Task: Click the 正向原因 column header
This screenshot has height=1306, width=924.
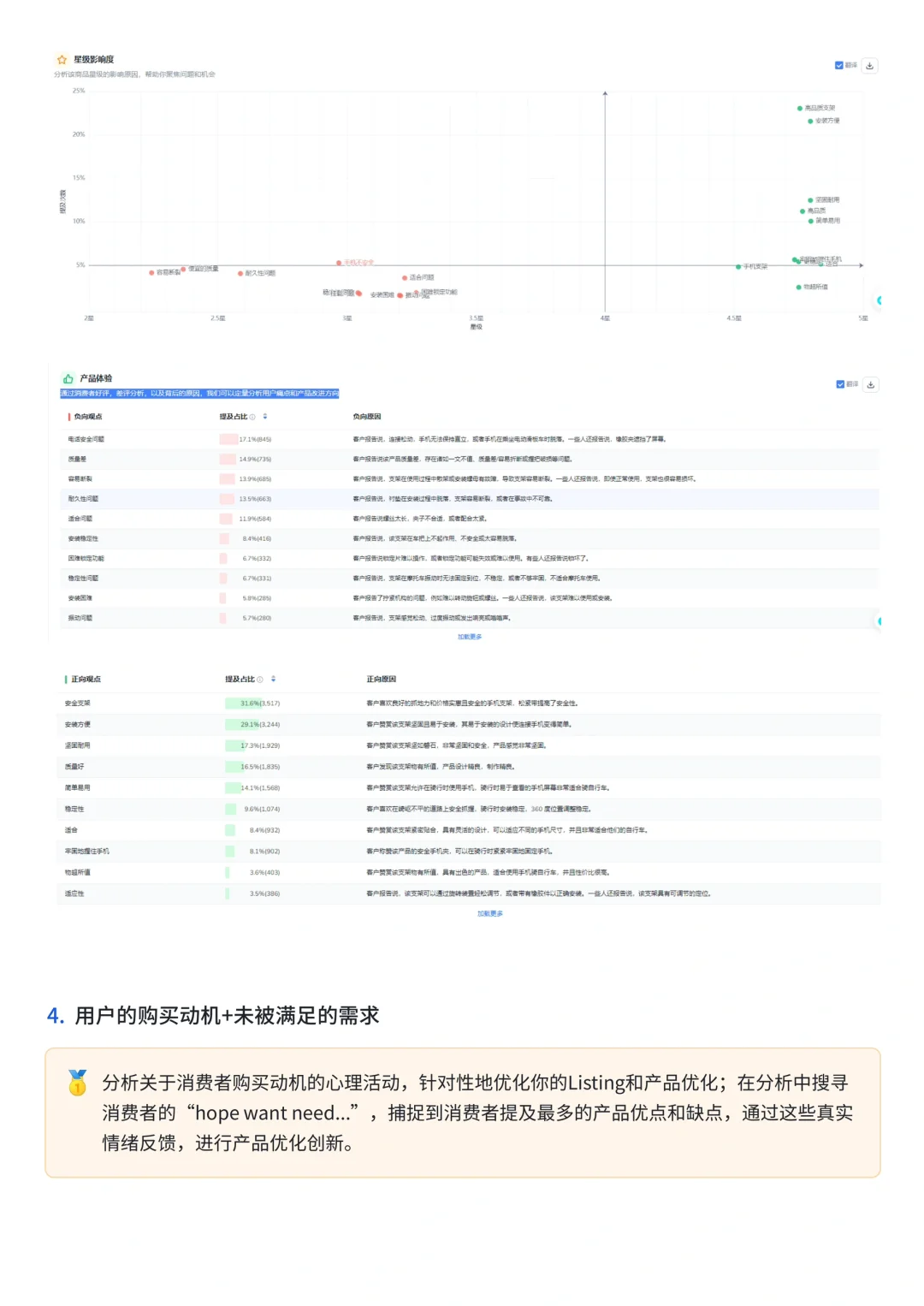Action: (x=381, y=680)
